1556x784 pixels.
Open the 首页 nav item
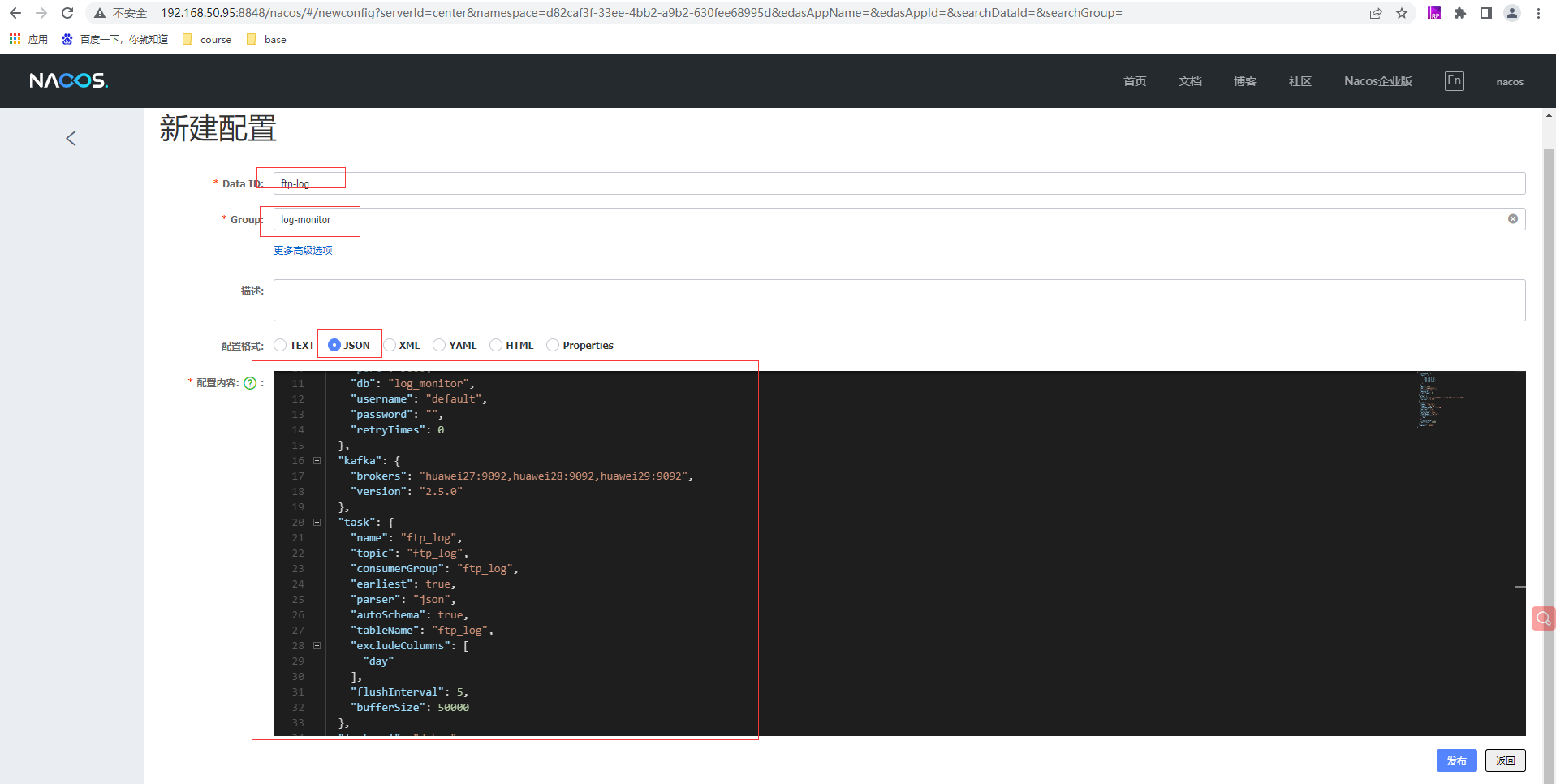point(1135,81)
